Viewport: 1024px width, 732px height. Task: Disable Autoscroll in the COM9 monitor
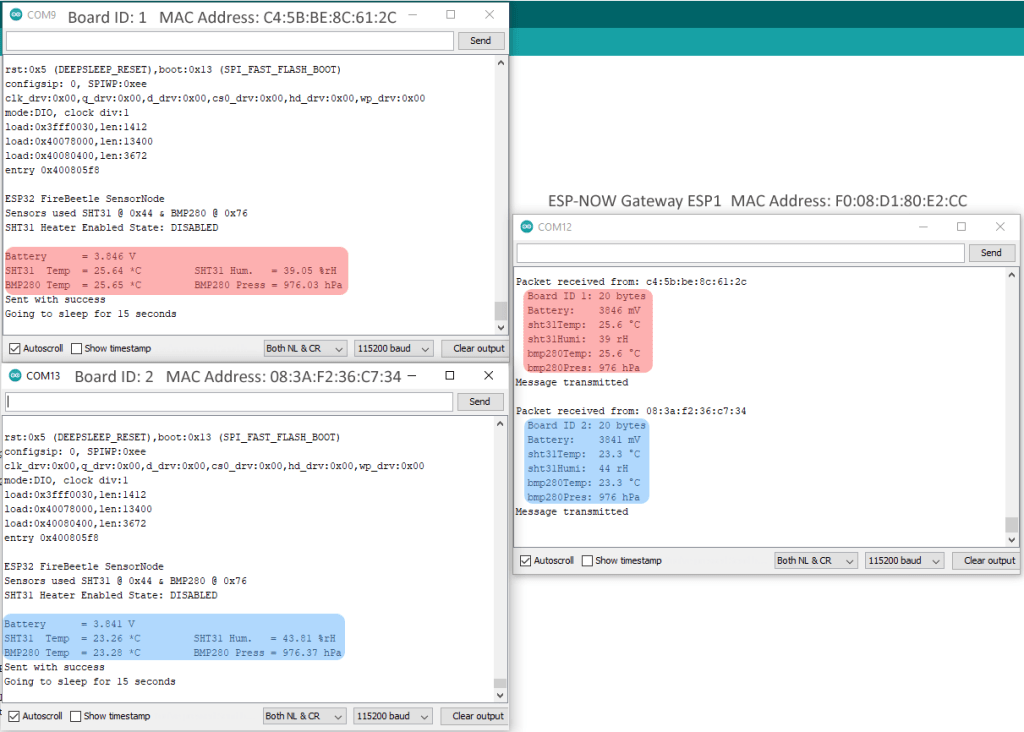(x=14, y=348)
